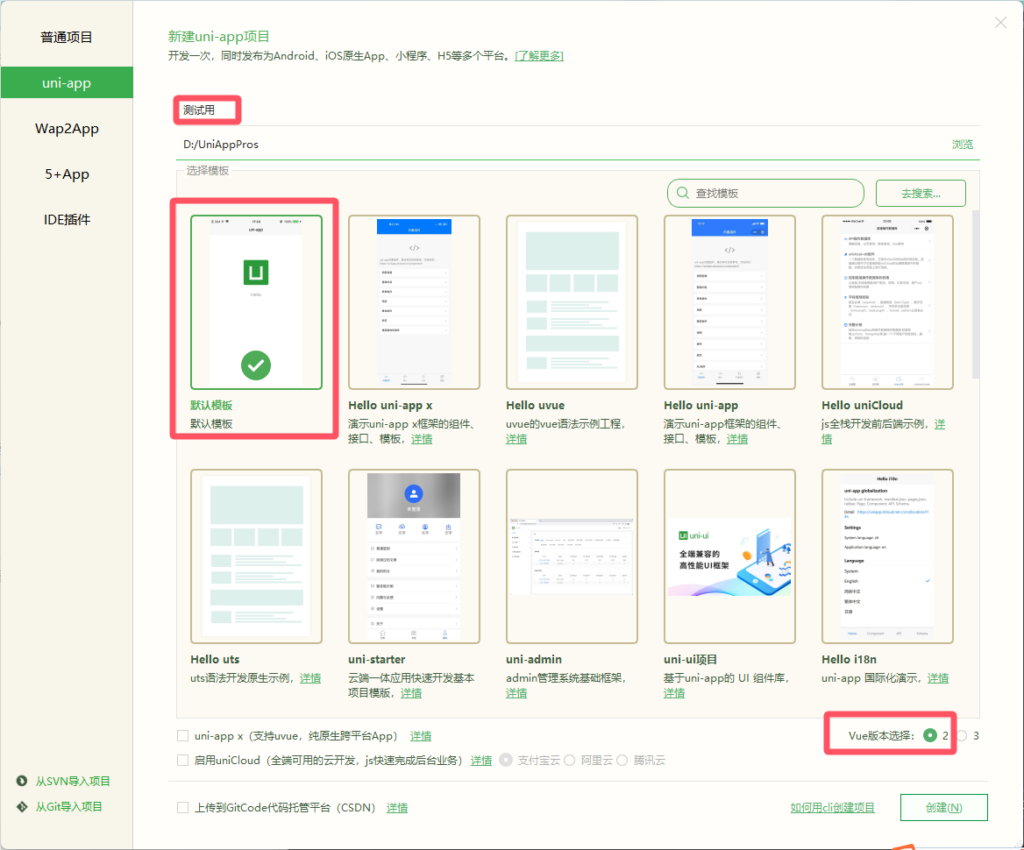The height and width of the screenshot is (850, 1024).
Task: Open 详情 link for uni-ui项目
Action: [674, 693]
